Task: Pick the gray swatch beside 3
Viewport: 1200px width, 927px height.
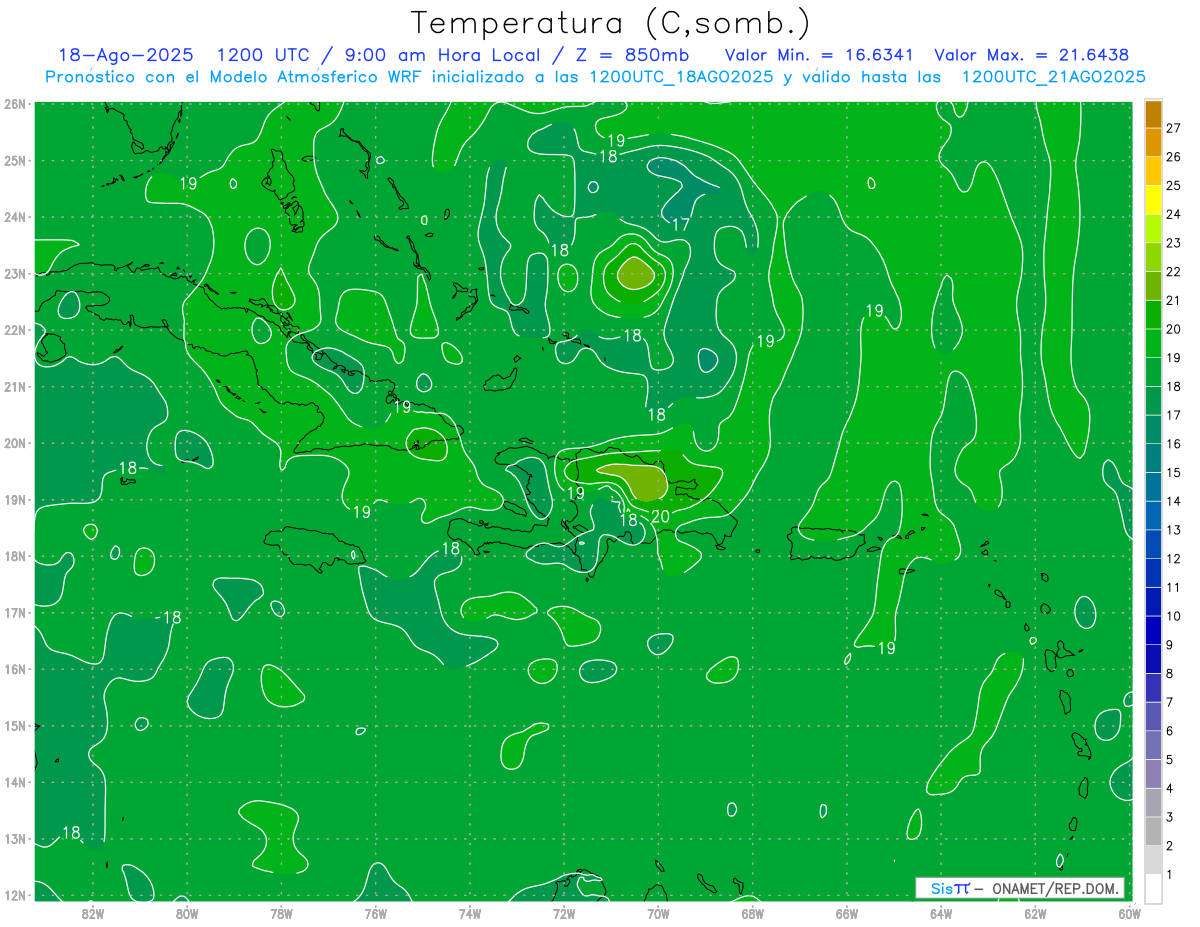Action: click(1153, 802)
